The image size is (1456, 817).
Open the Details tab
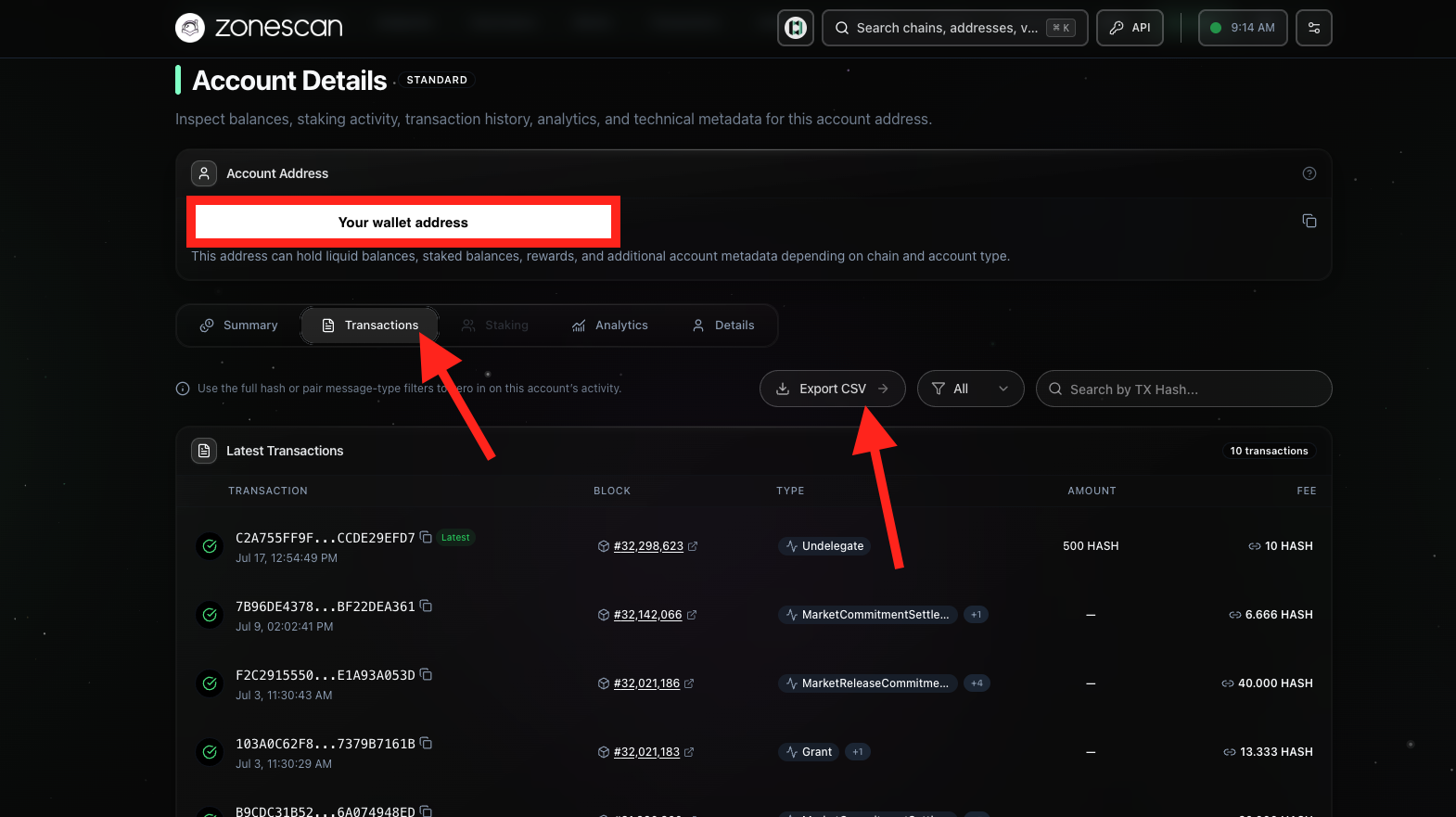tap(723, 326)
